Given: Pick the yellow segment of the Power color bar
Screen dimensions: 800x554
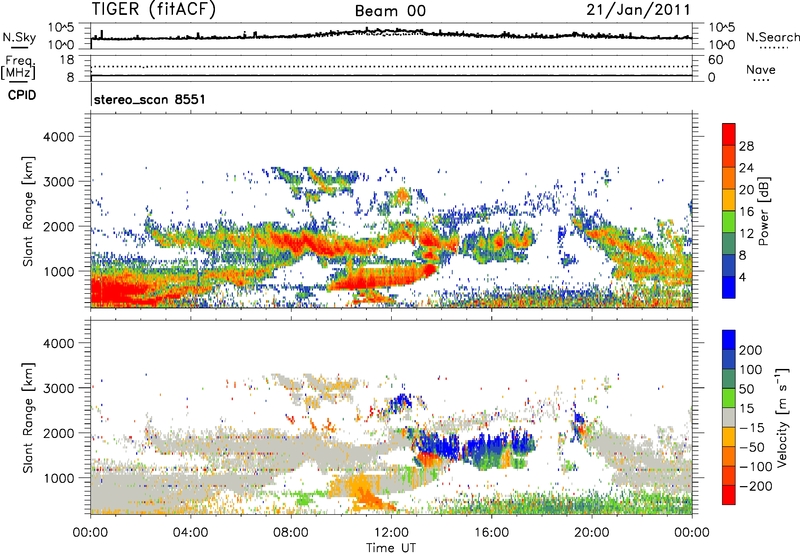Looking at the screenshot, I should (729, 200).
